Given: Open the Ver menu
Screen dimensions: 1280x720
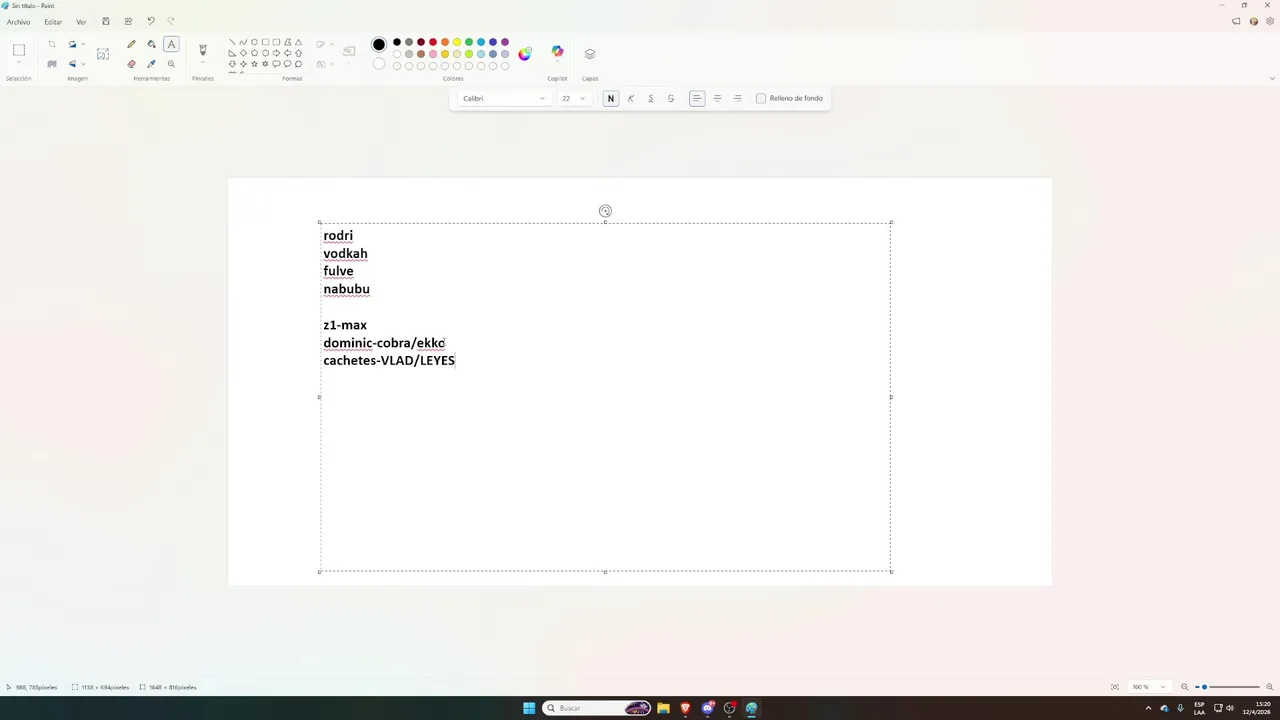Looking at the screenshot, I should pos(81,22).
